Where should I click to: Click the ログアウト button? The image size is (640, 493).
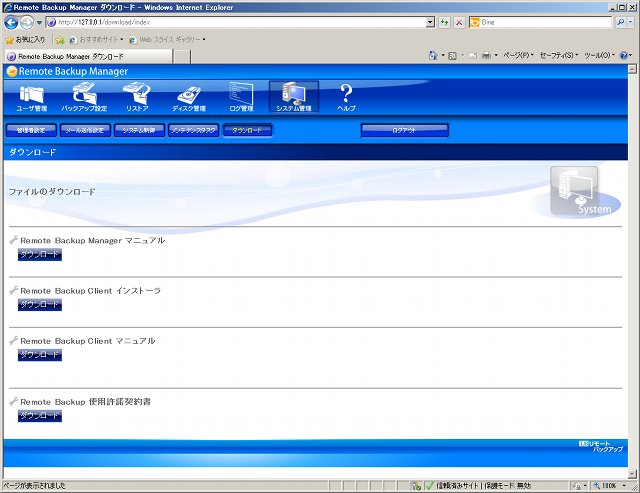404,130
